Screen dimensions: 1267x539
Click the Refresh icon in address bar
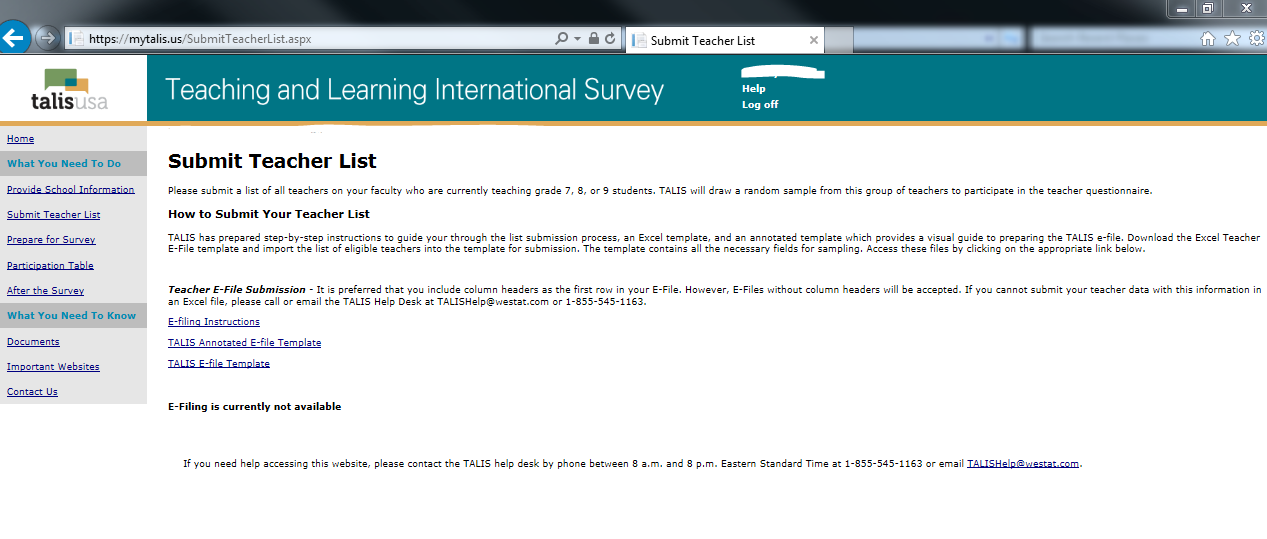(610, 39)
